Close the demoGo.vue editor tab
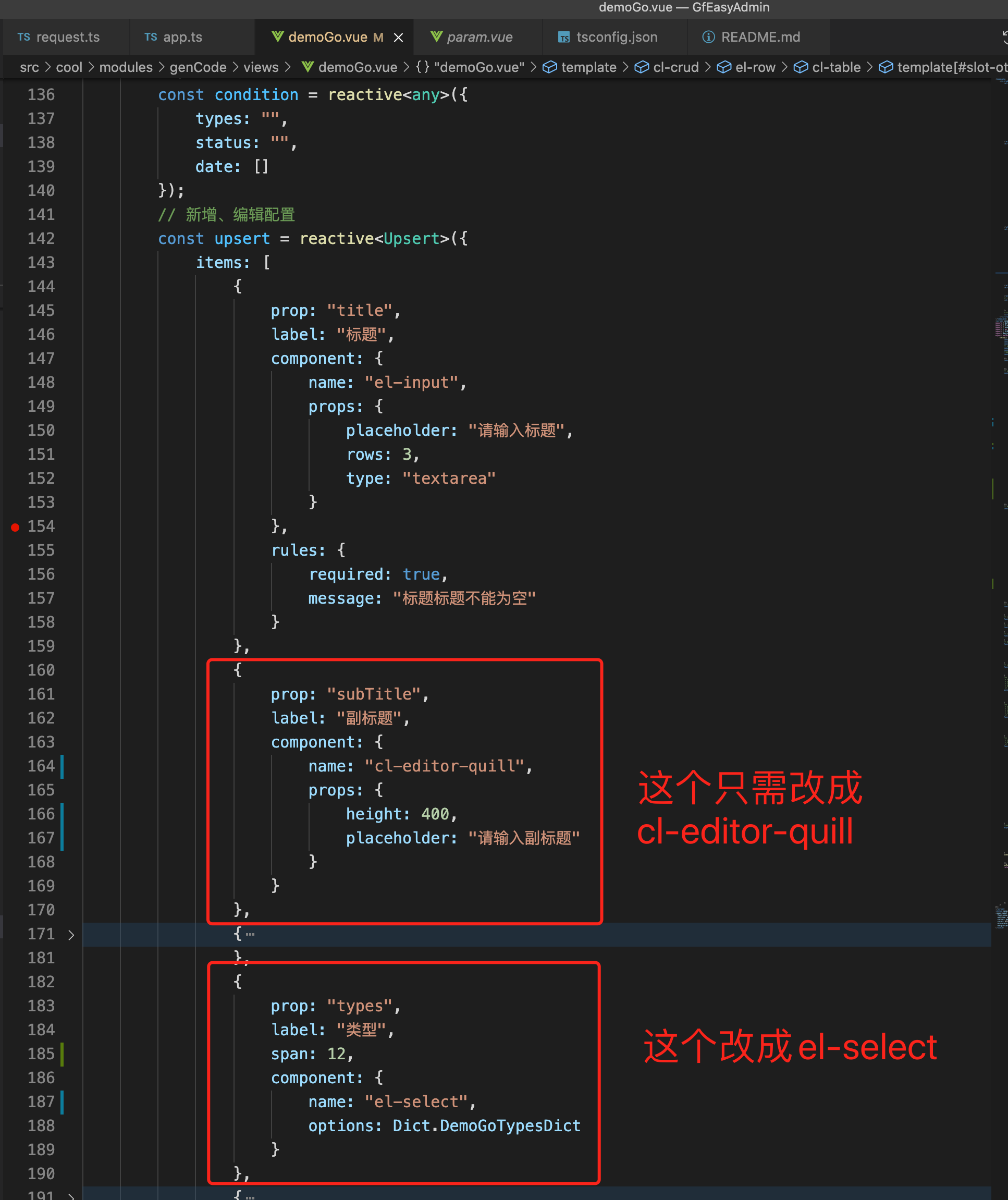Image resolution: width=1008 pixels, height=1200 pixels. [397, 38]
